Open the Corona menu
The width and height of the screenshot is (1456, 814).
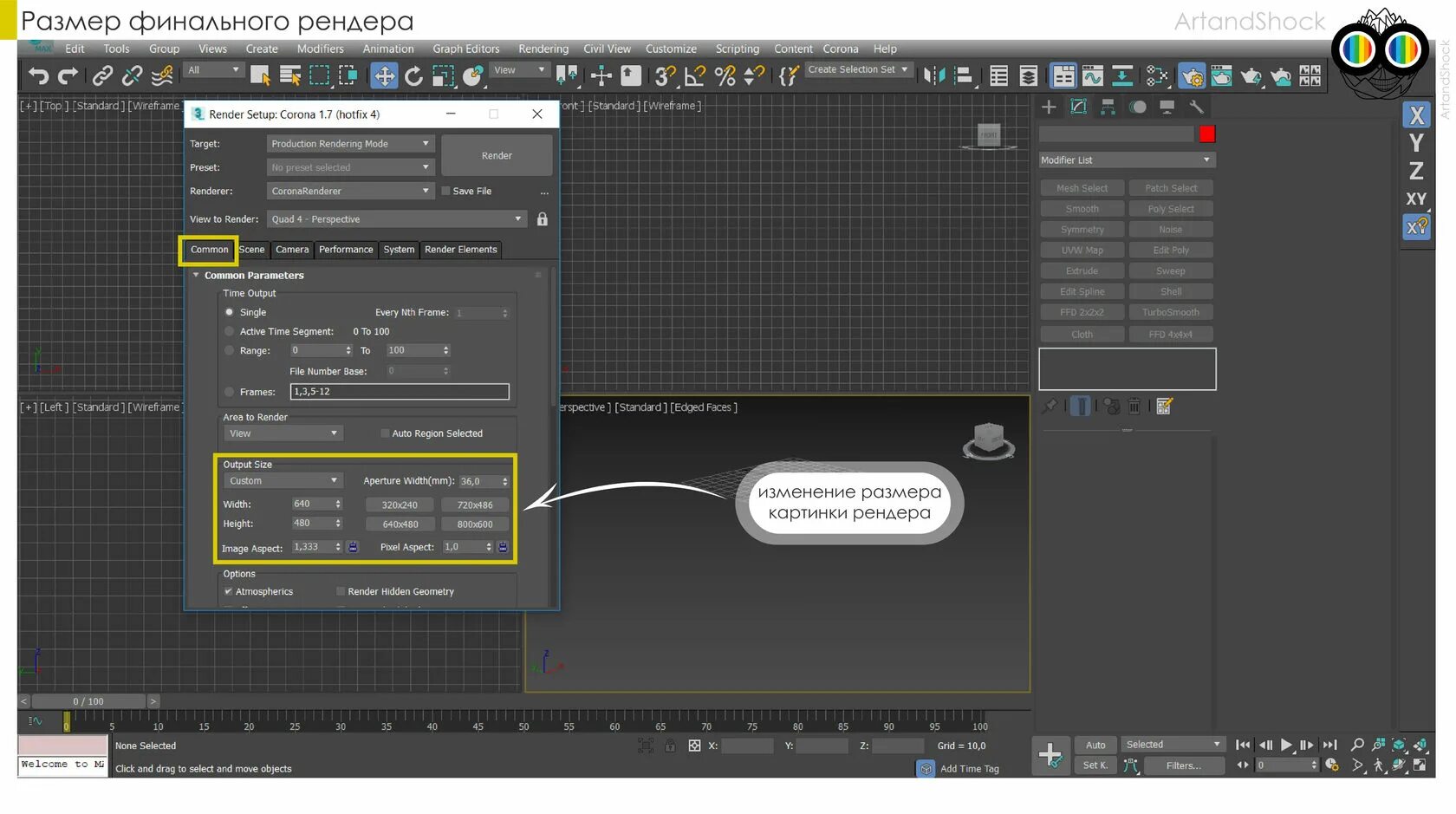click(x=841, y=49)
